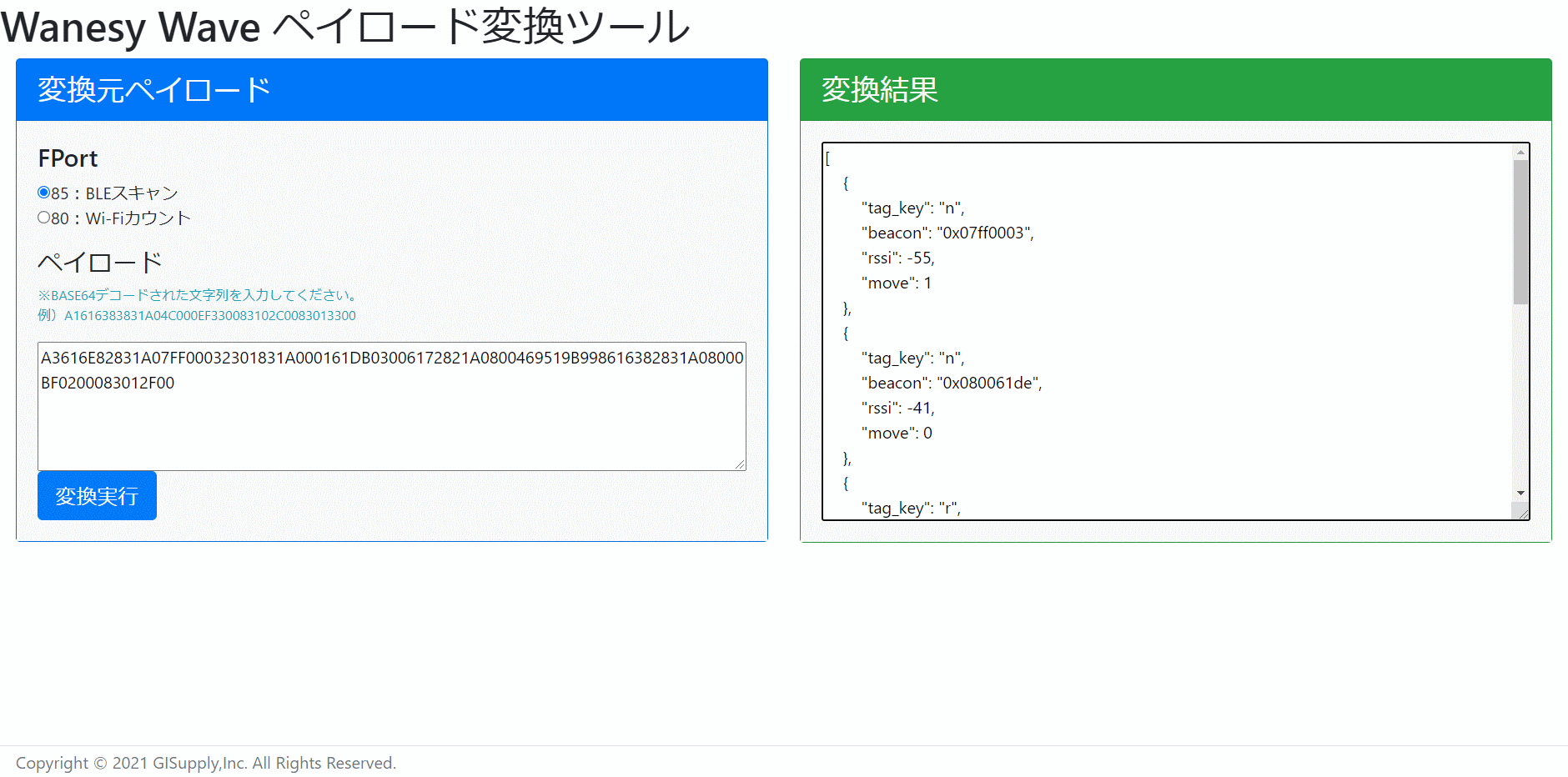
Task: Click the result scrollbar down arrow
Action: click(1520, 494)
